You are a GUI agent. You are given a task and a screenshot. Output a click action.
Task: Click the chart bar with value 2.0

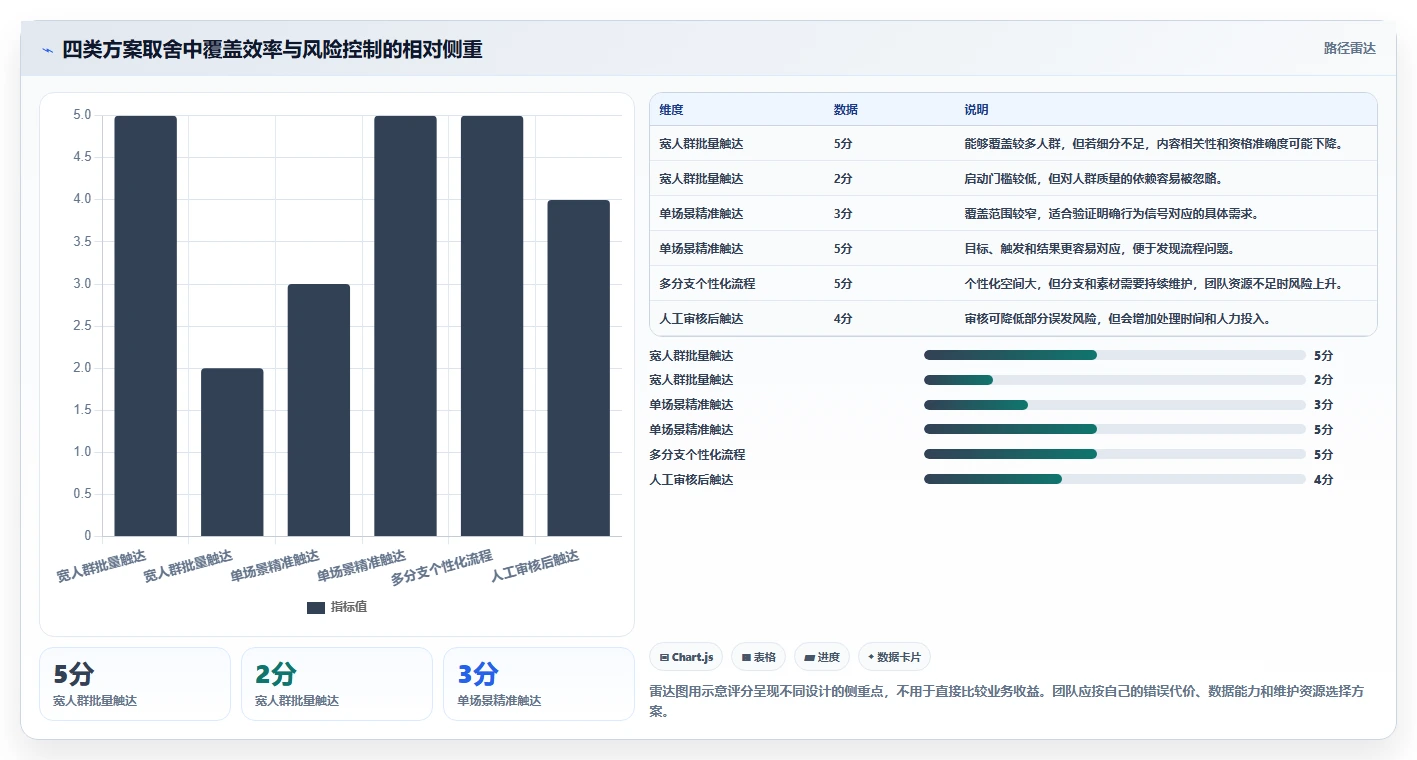click(x=232, y=452)
